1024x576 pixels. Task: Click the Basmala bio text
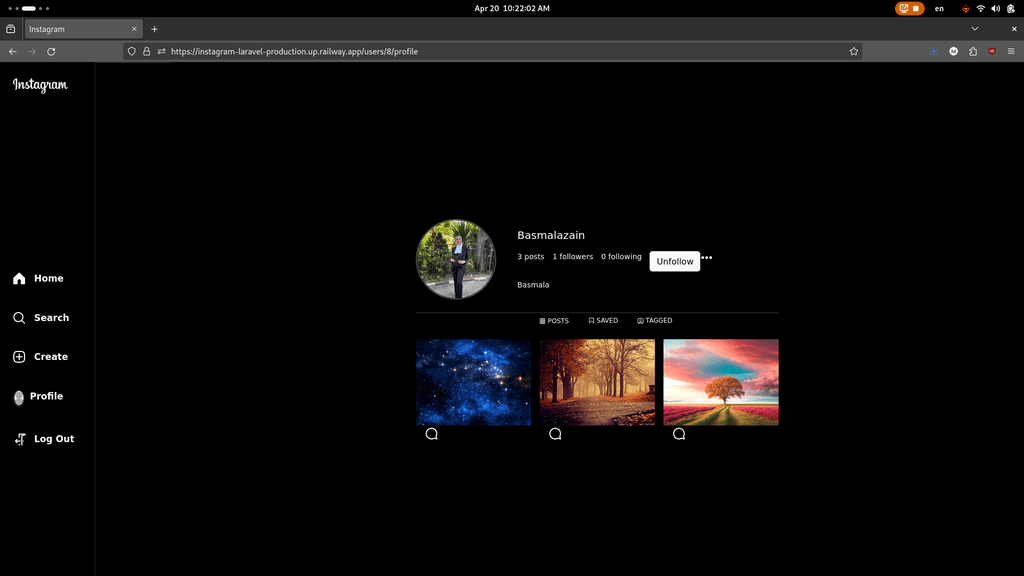(x=533, y=285)
